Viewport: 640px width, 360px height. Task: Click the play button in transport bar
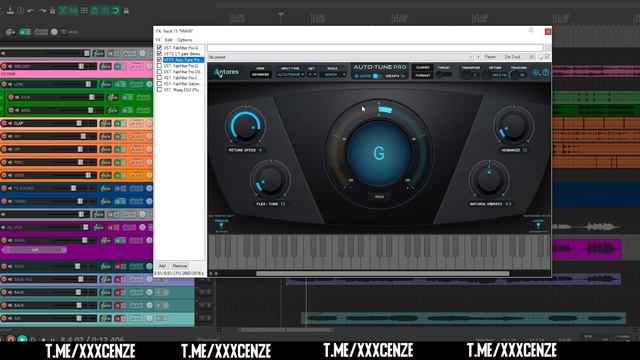click(22, 339)
